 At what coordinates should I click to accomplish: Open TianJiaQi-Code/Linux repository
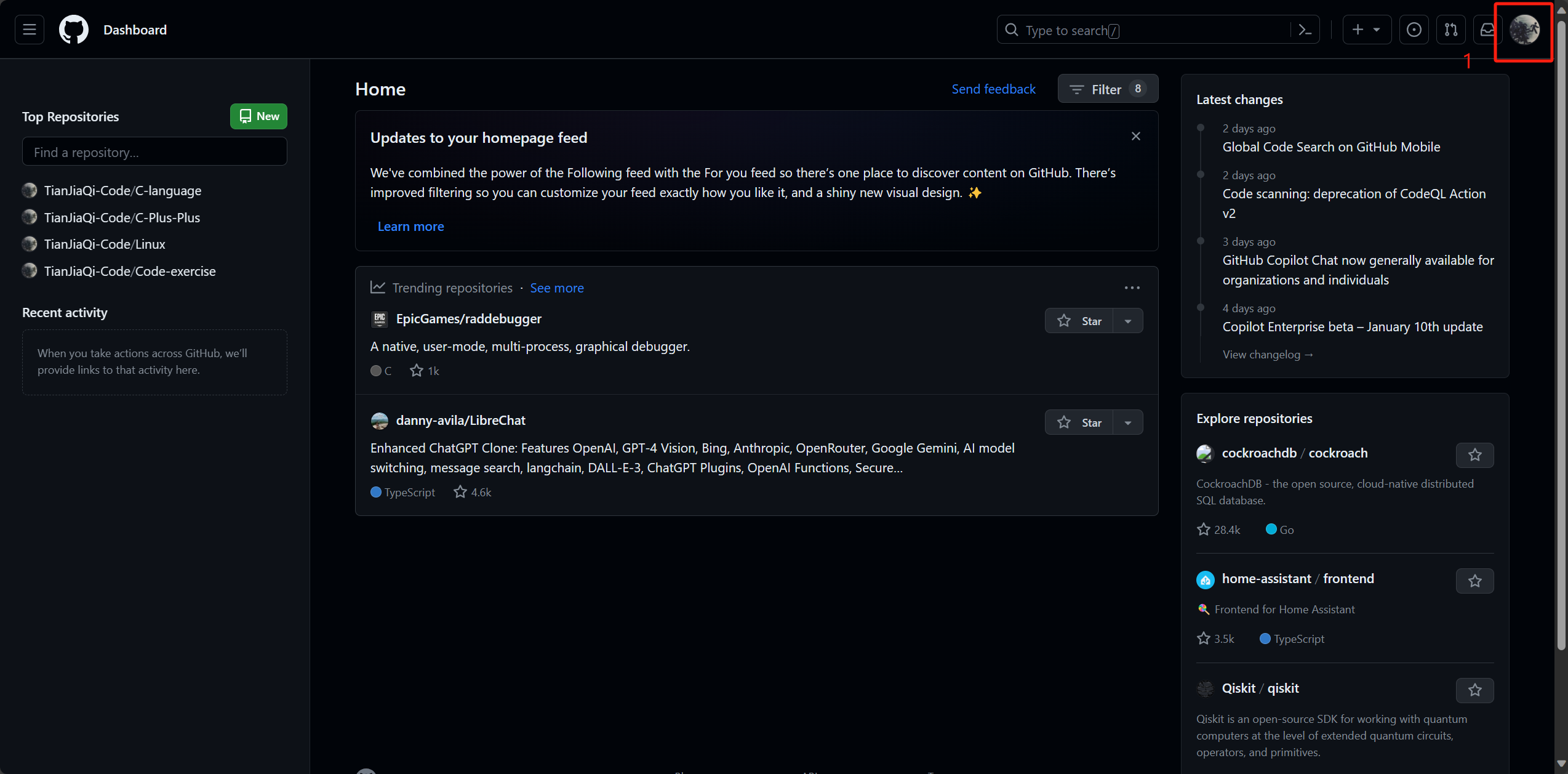coord(105,244)
